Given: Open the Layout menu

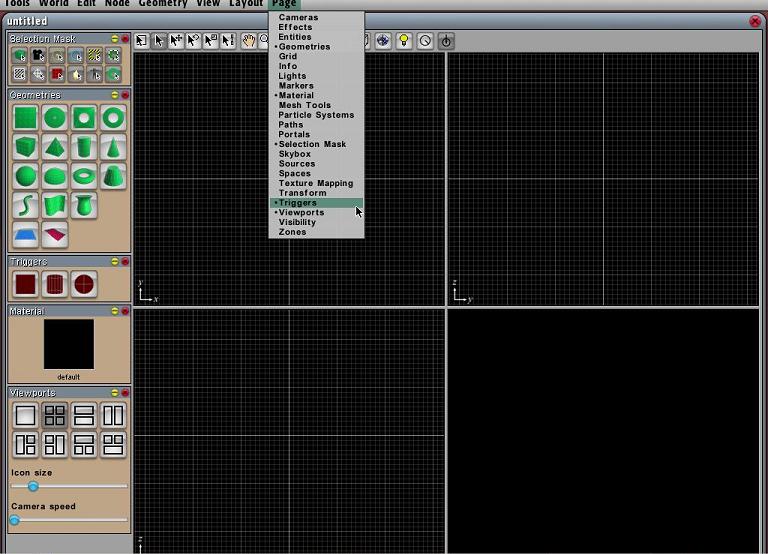Looking at the screenshot, I should [246, 4].
